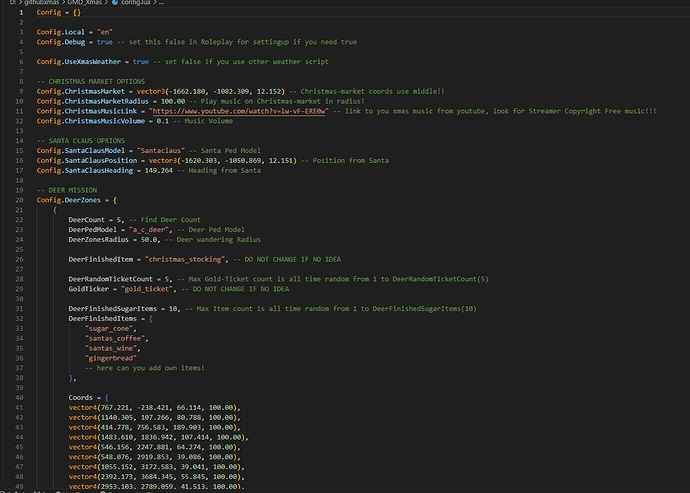The width and height of the screenshot is (690, 493).
Task: Click the DeerFinishedItems table name
Action: [x=102, y=318]
